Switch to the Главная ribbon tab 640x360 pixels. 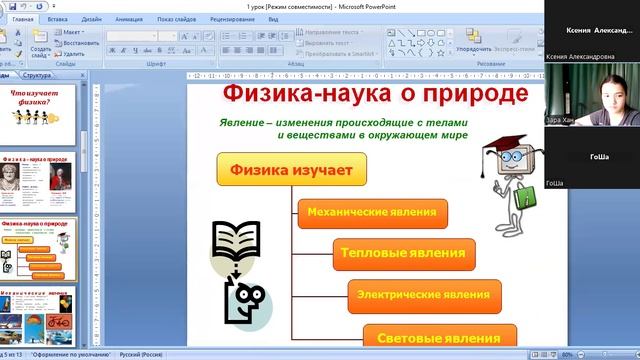[23, 19]
